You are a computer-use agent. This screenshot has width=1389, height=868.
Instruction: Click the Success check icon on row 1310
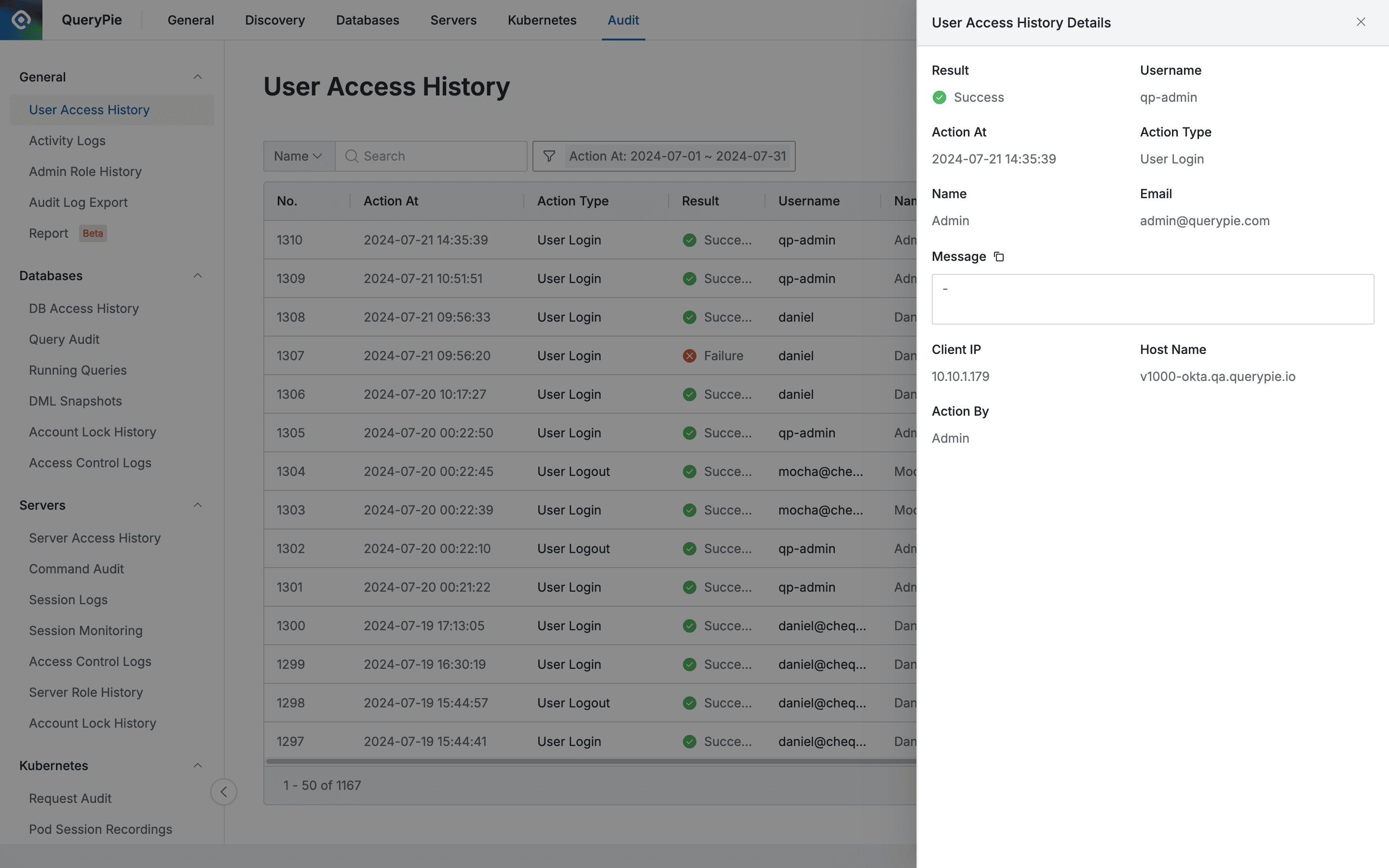(x=689, y=240)
